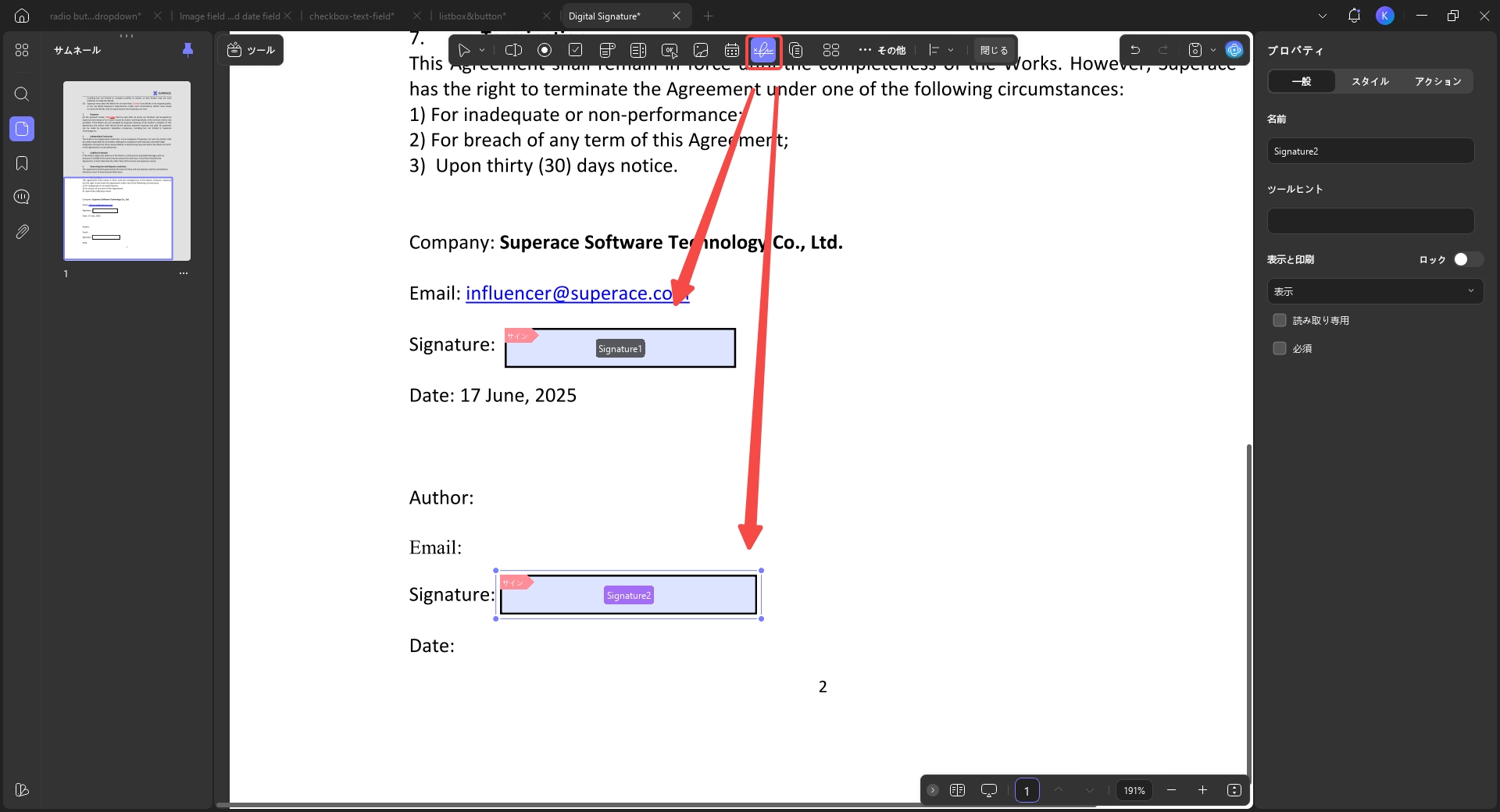Open the その他 more tools menu
Image resolution: width=1500 pixels, height=812 pixels.
tap(882, 50)
